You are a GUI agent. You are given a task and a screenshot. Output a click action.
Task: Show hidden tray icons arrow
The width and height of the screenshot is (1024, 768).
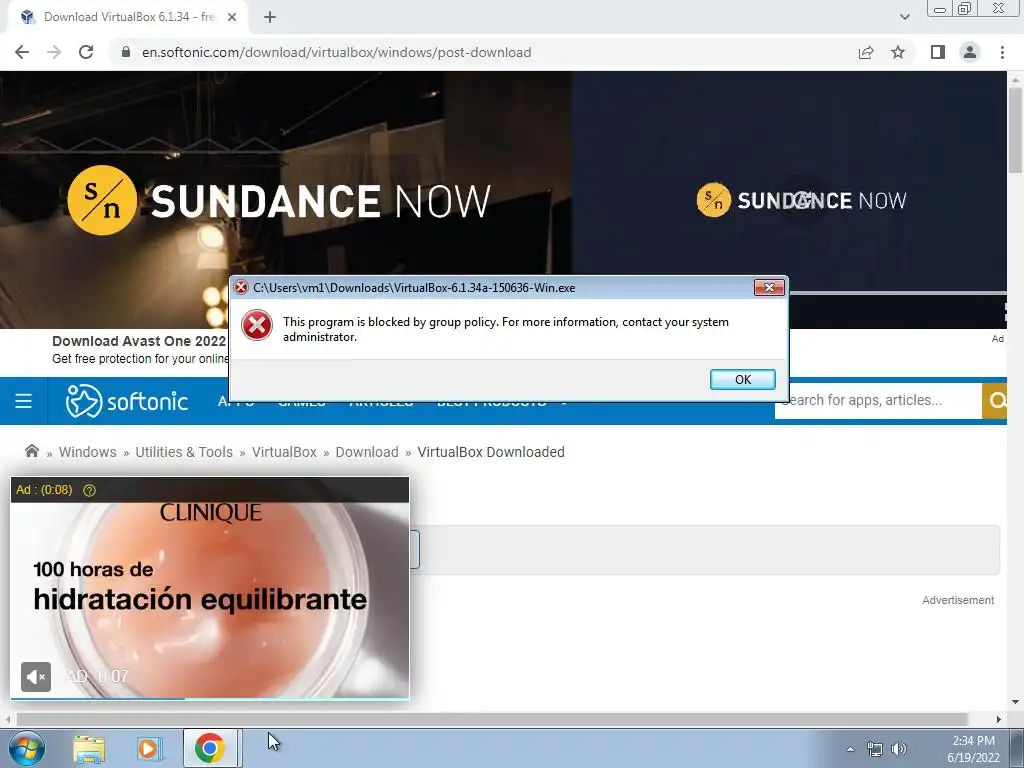click(850, 749)
